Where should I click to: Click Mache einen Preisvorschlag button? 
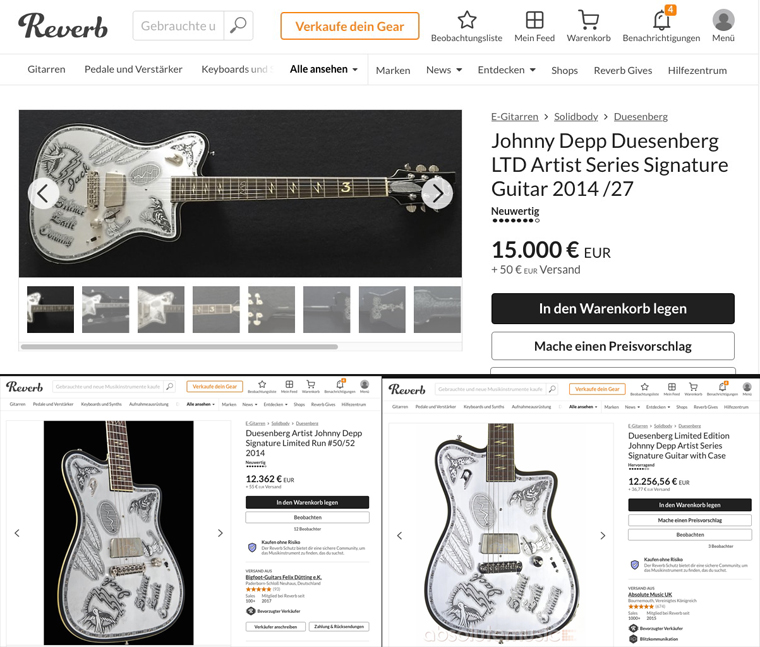[x=613, y=346]
